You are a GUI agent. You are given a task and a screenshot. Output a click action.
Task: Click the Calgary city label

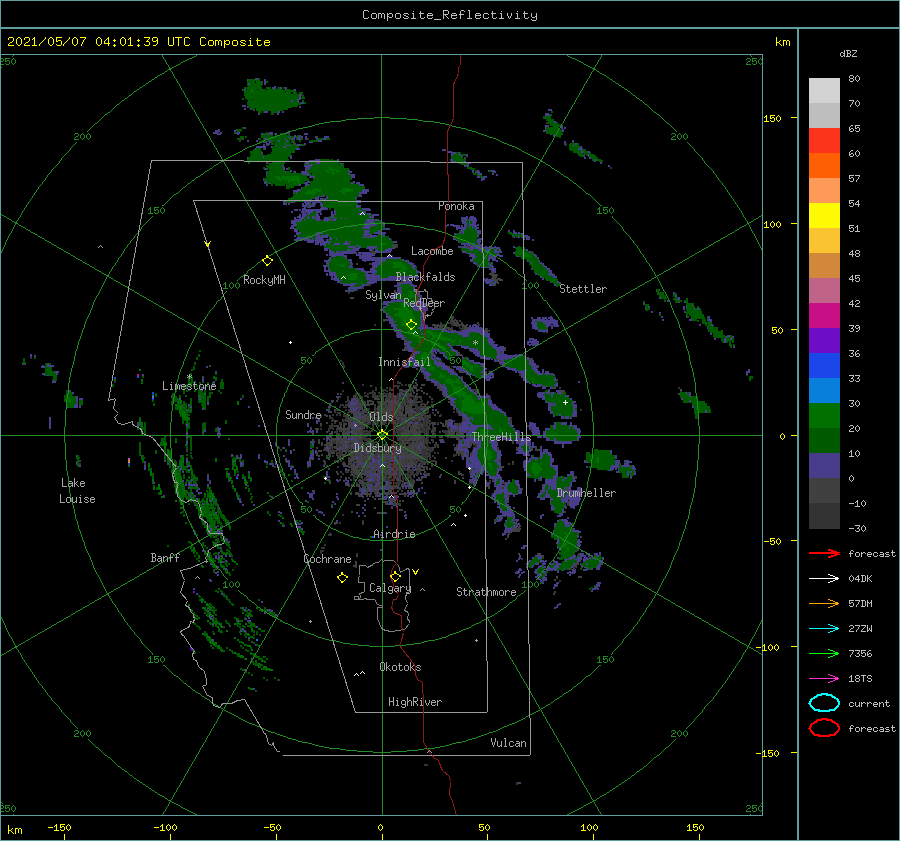coord(390,588)
